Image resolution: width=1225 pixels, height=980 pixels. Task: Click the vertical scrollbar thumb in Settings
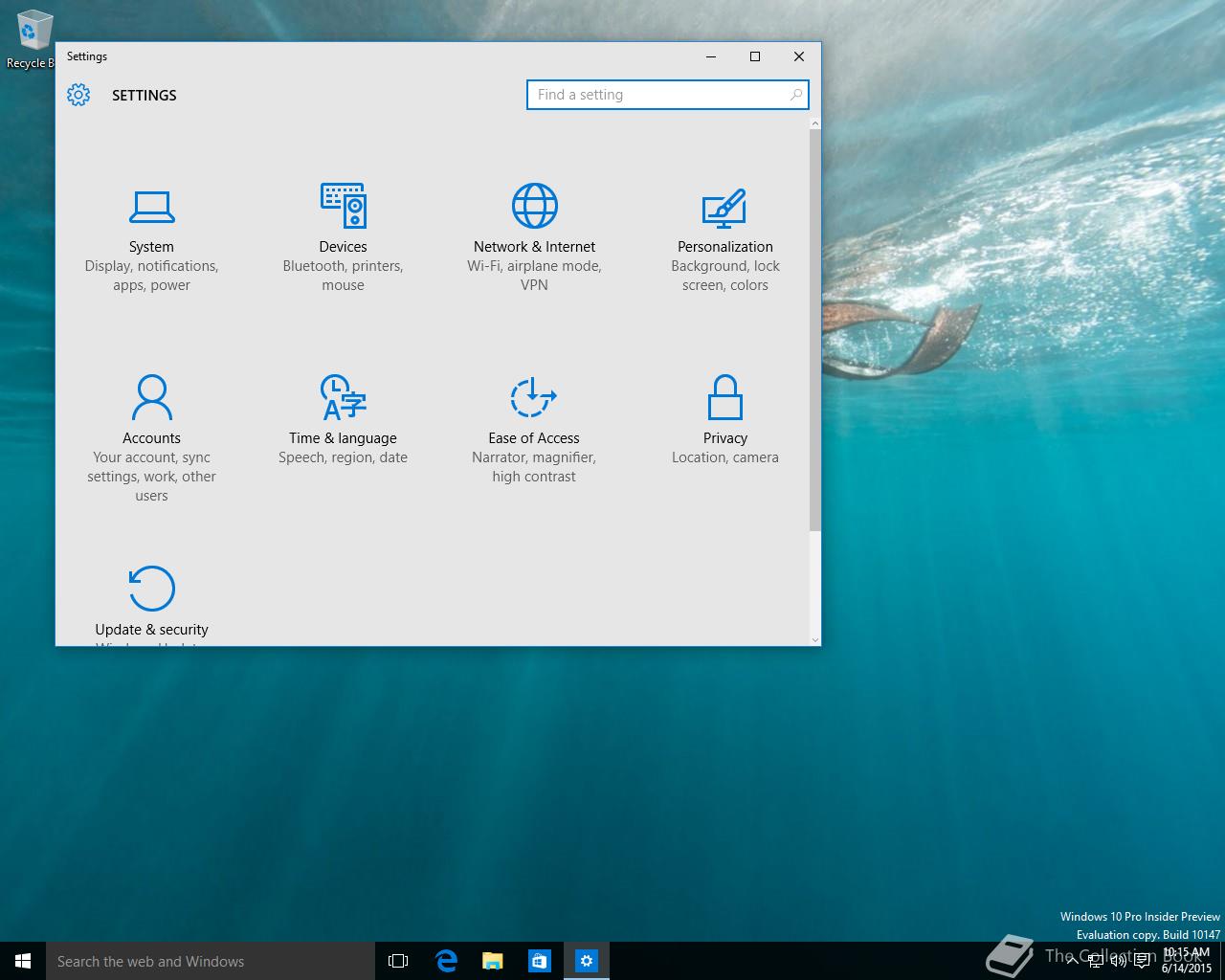(815, 330)
